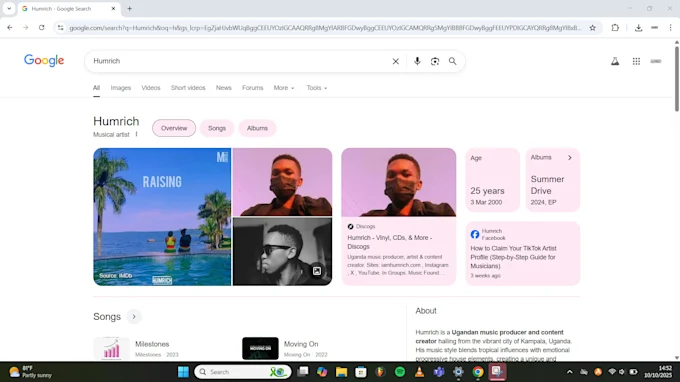
Task: Switch to the Images results tab
Action: pyautogui.click(x=121, y=88)
